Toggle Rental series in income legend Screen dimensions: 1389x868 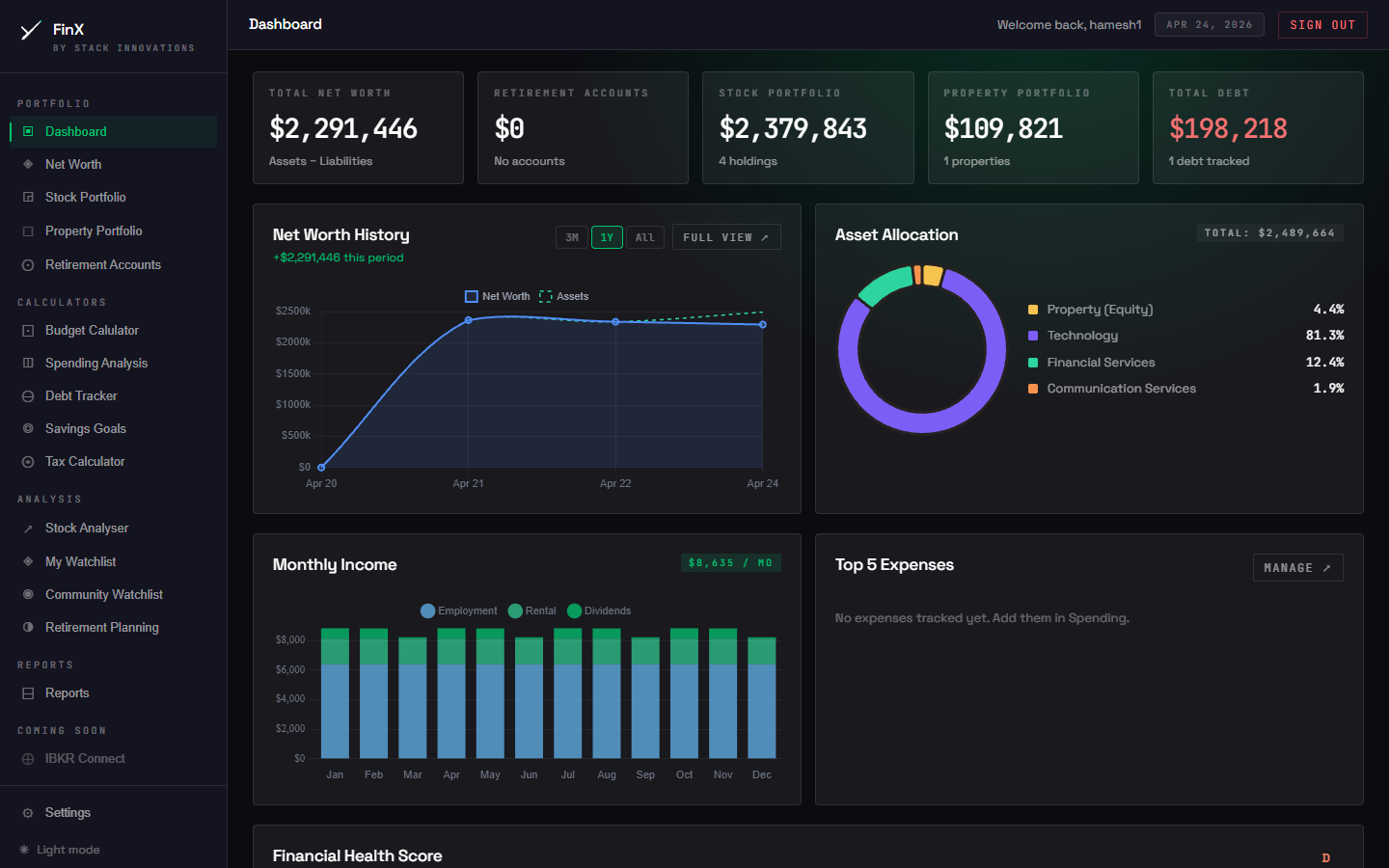pyautogui.click(x=532, y=610)
